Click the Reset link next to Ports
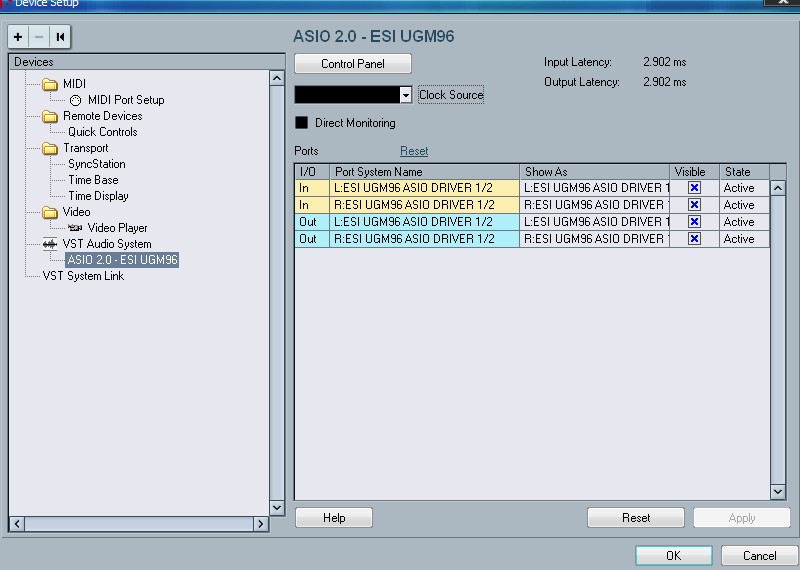 point(414,151)
